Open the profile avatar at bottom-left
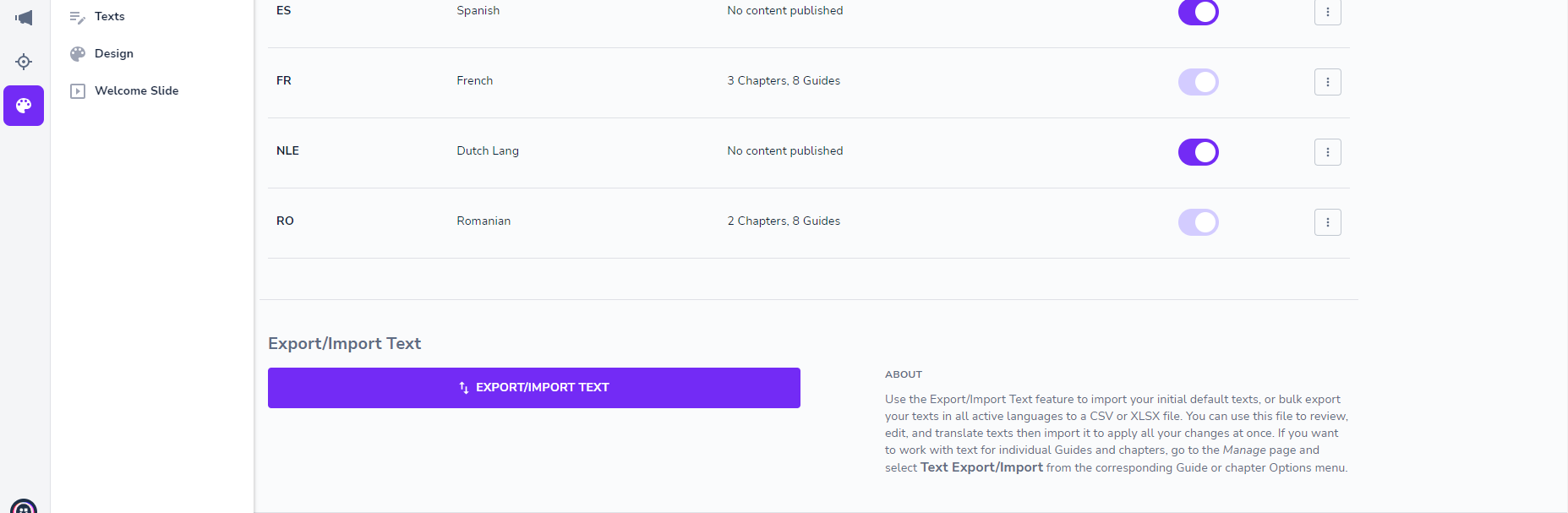1568x513 pixels. 24,507
